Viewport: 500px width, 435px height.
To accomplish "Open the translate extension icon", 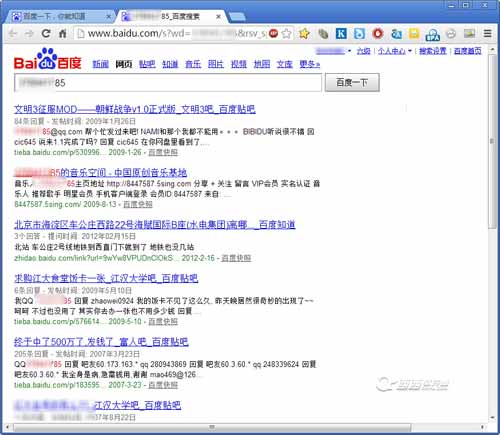I will [396, 33].
